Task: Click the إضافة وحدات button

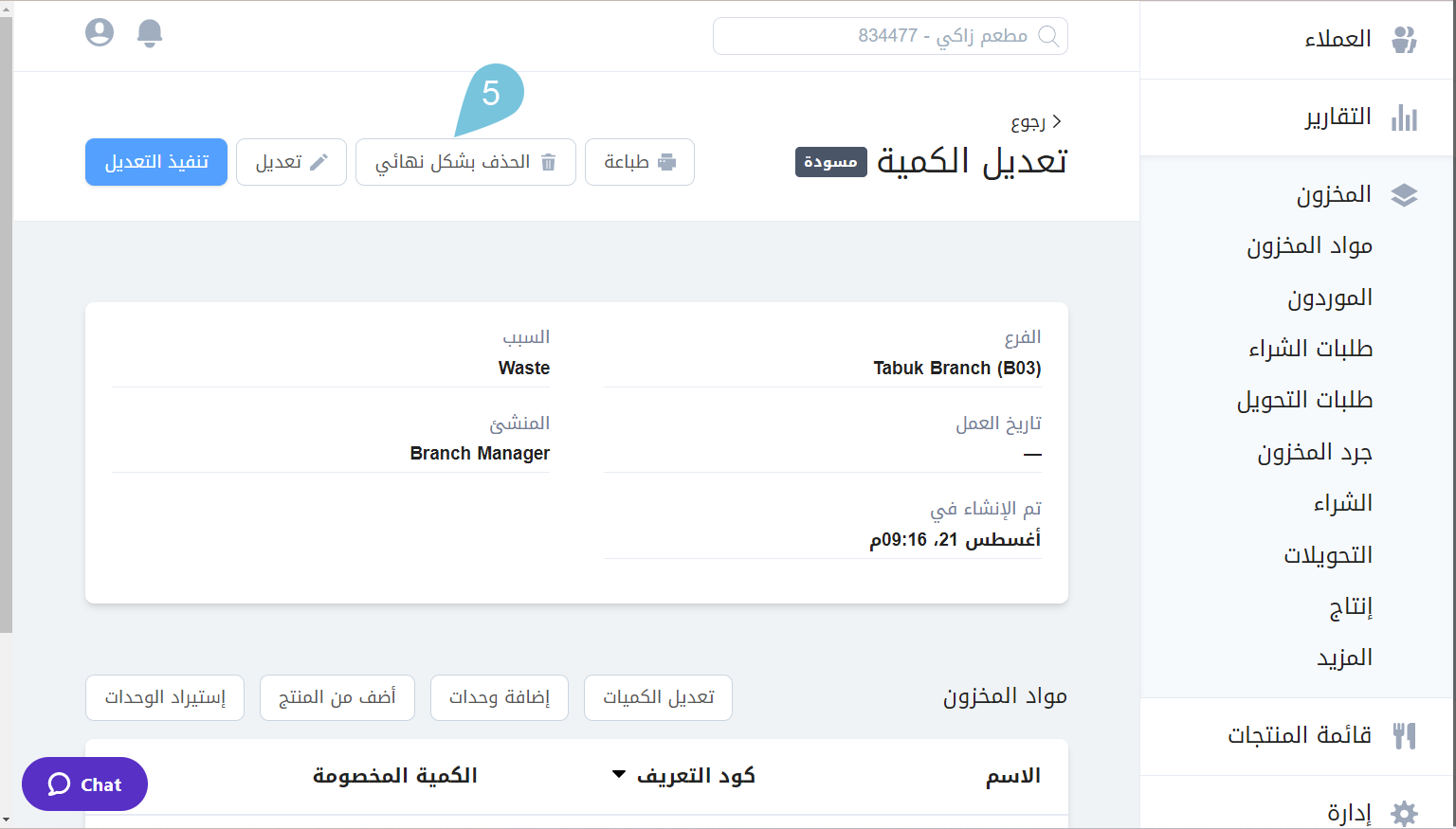Action: [500, 697]
